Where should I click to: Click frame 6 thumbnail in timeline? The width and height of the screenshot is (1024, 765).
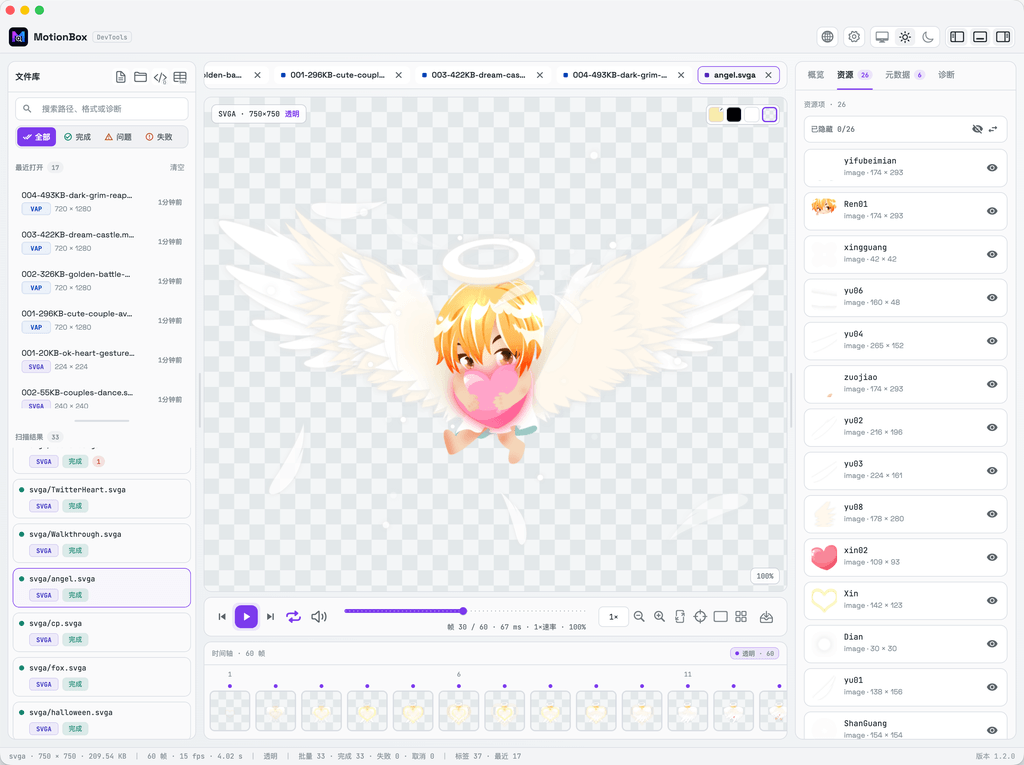pyautogui.click(x=458, y=710)
